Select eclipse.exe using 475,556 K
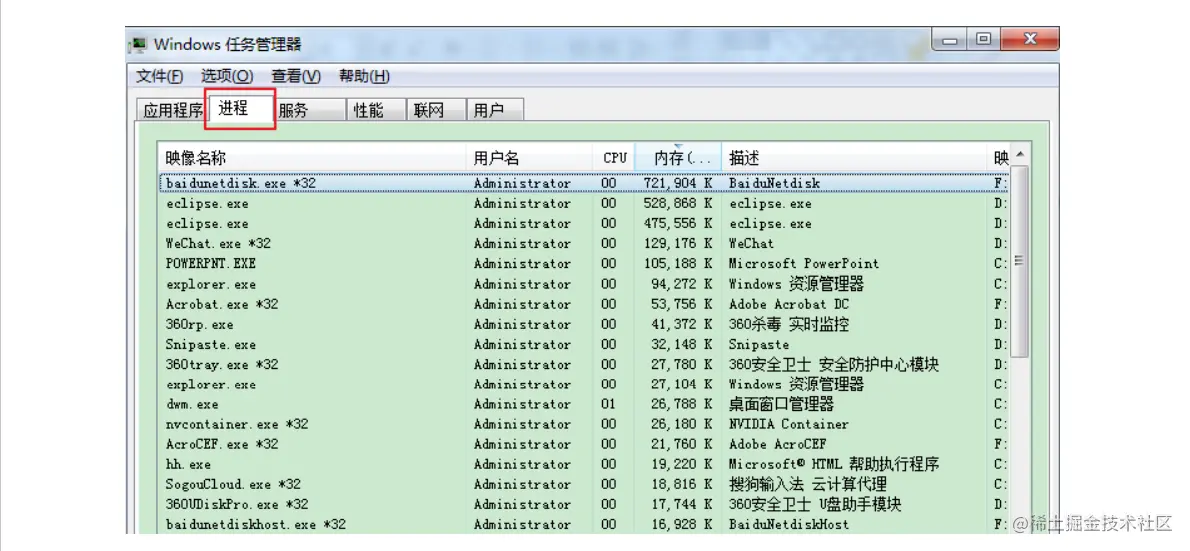 tap(584, 223)
